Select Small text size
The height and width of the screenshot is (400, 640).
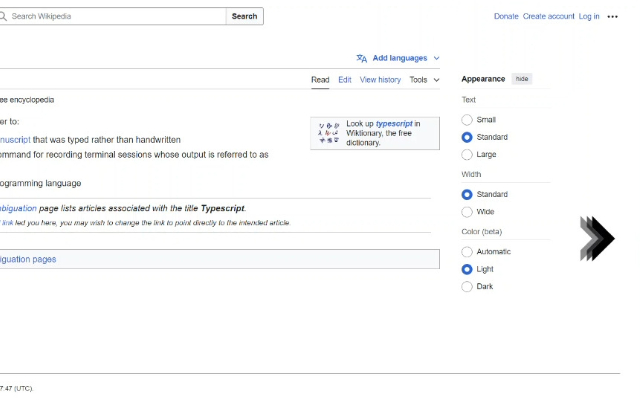[467, 120]
